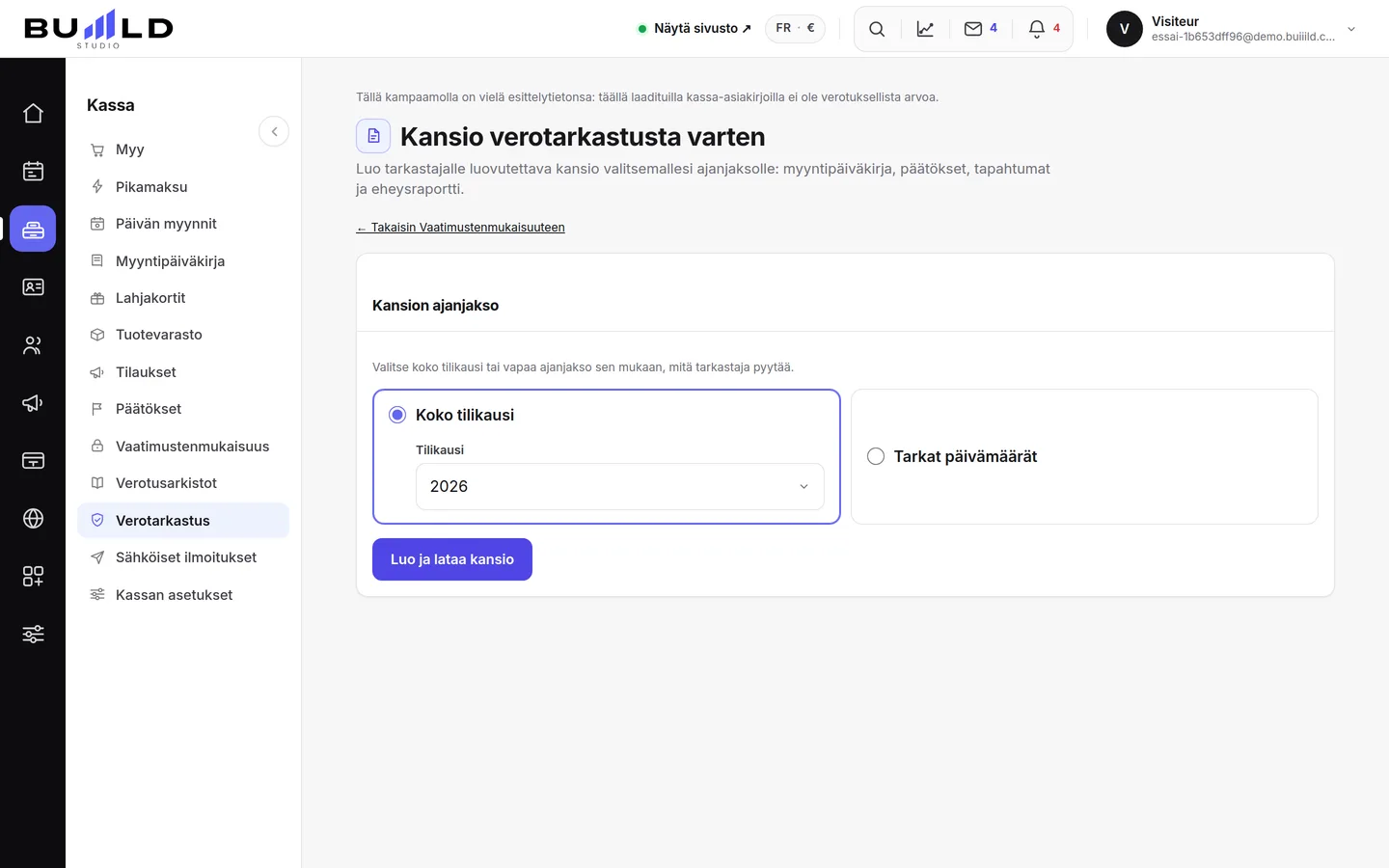Open the contact card icon in left rail
Screen dimensions: 1389x868
point(33,286)
